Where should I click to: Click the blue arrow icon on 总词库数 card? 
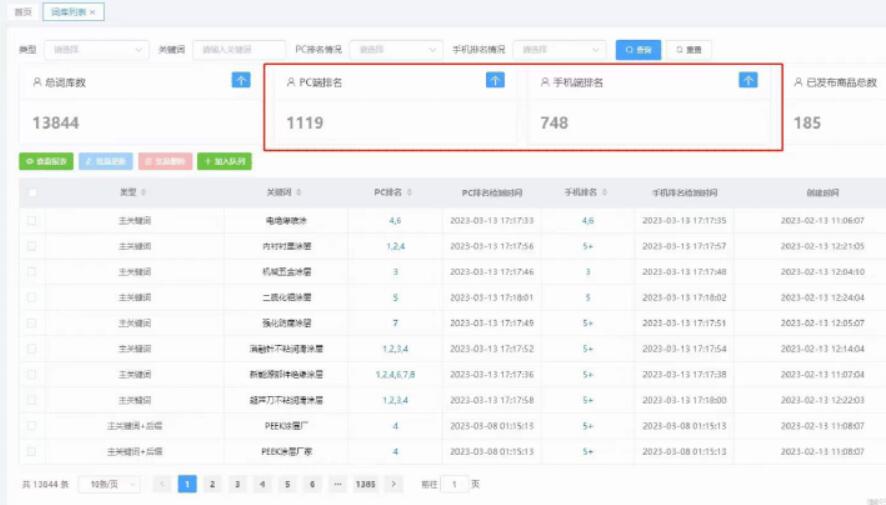point(241,81)
